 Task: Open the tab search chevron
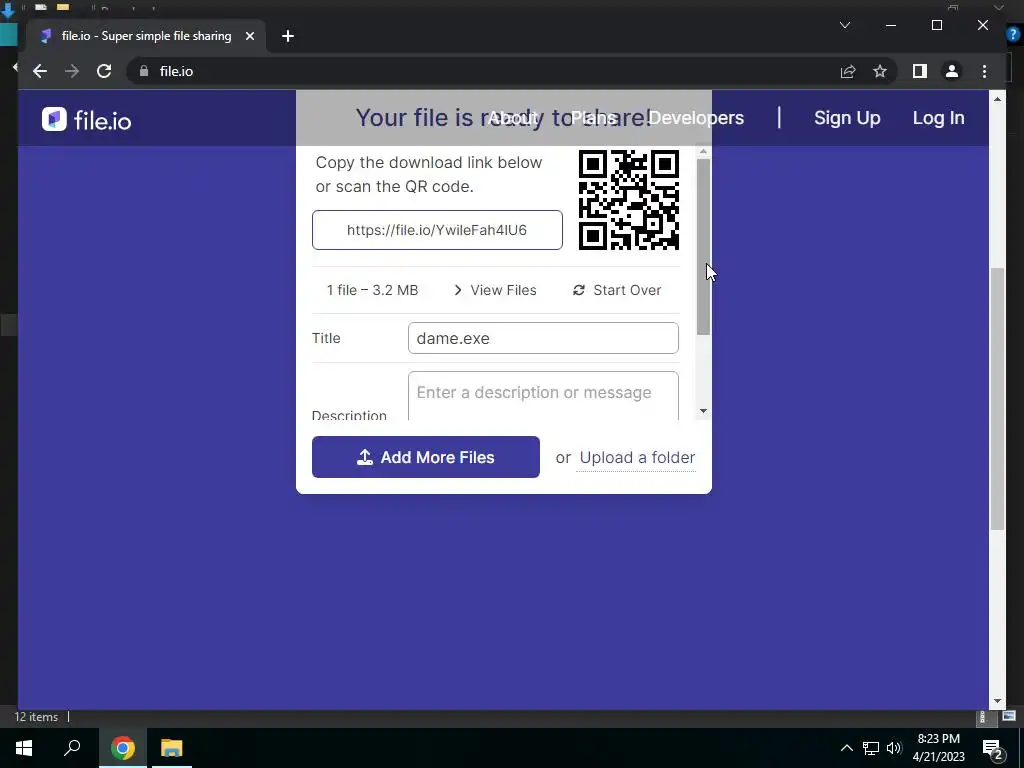pos(844,25)
